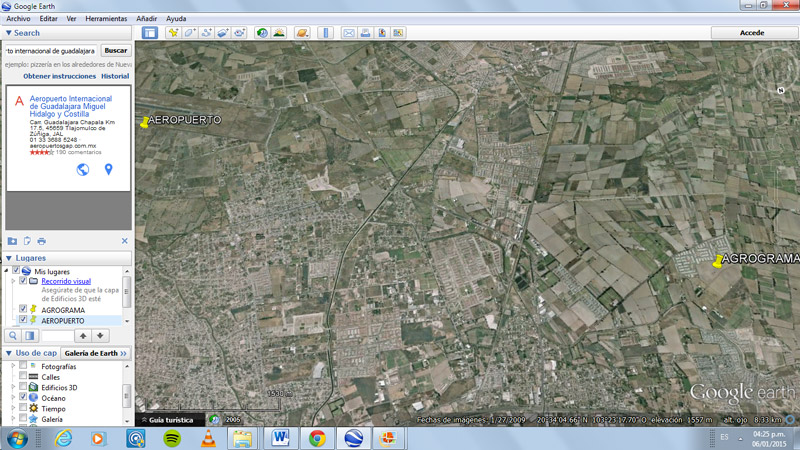Expand the Recorrido visual folder
Image resolution: width=800 pixels, height=450 pixels.
(13, 281)
